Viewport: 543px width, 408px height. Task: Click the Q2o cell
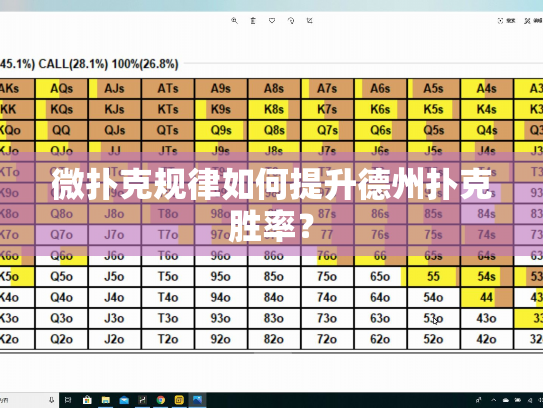click(x=62, y=339)
